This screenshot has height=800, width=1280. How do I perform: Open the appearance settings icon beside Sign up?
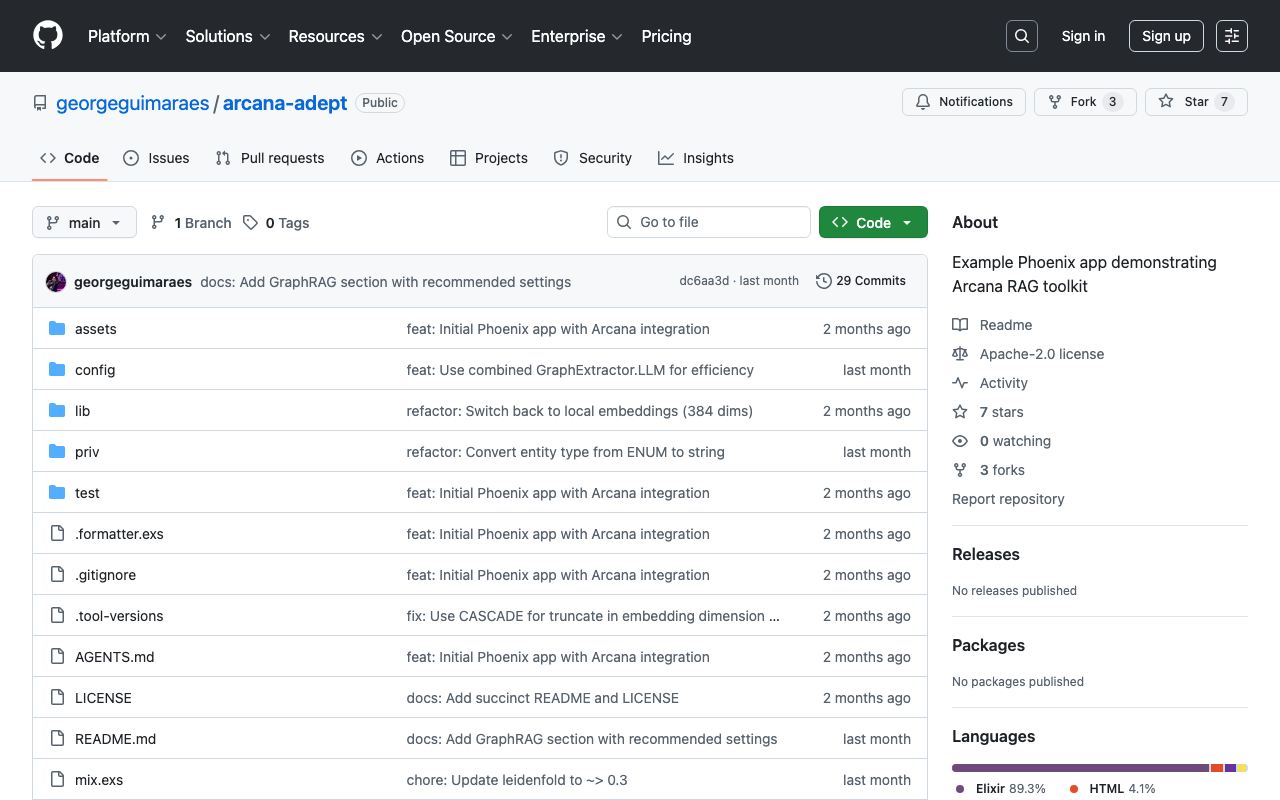pyautogui.click(x=1231, y=36)
